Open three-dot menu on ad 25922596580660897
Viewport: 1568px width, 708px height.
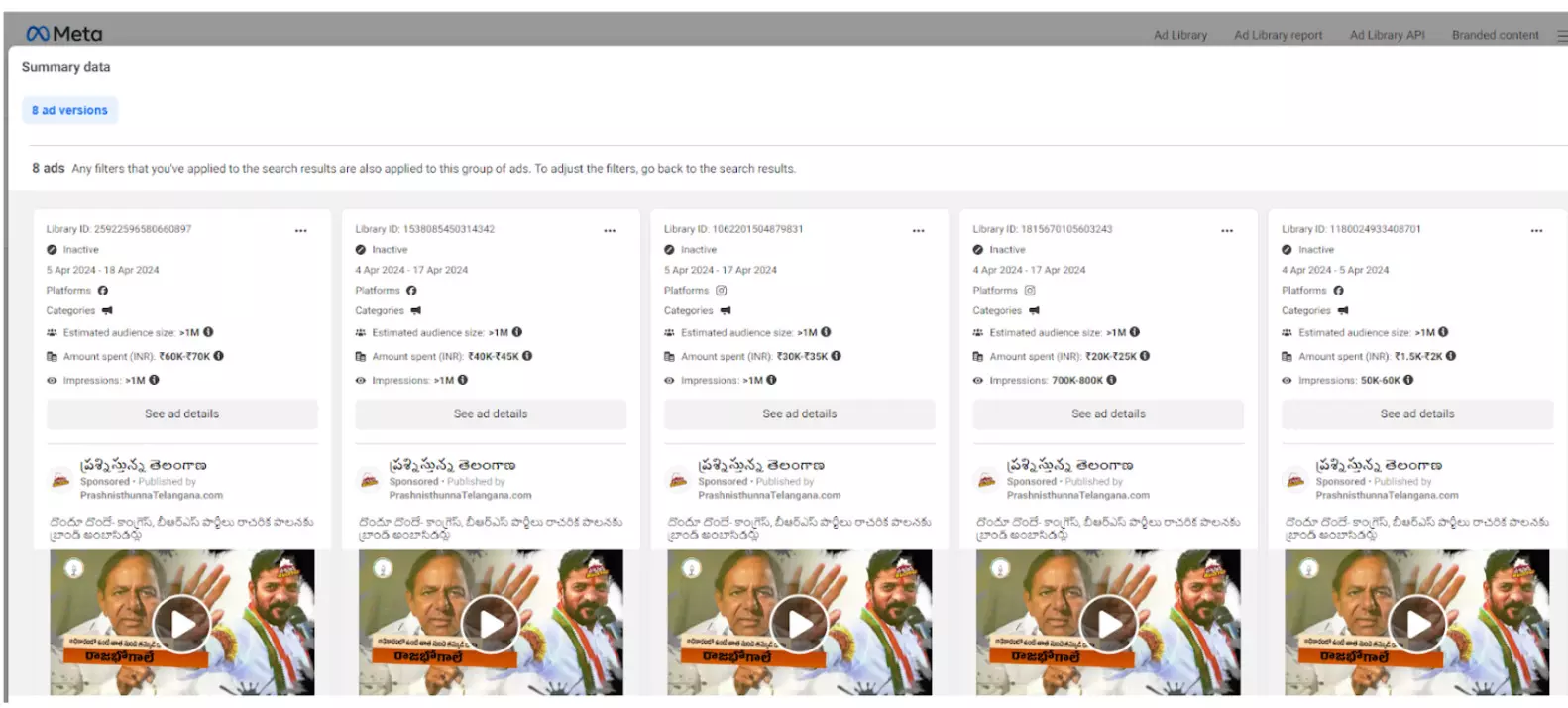coord(300,230)
